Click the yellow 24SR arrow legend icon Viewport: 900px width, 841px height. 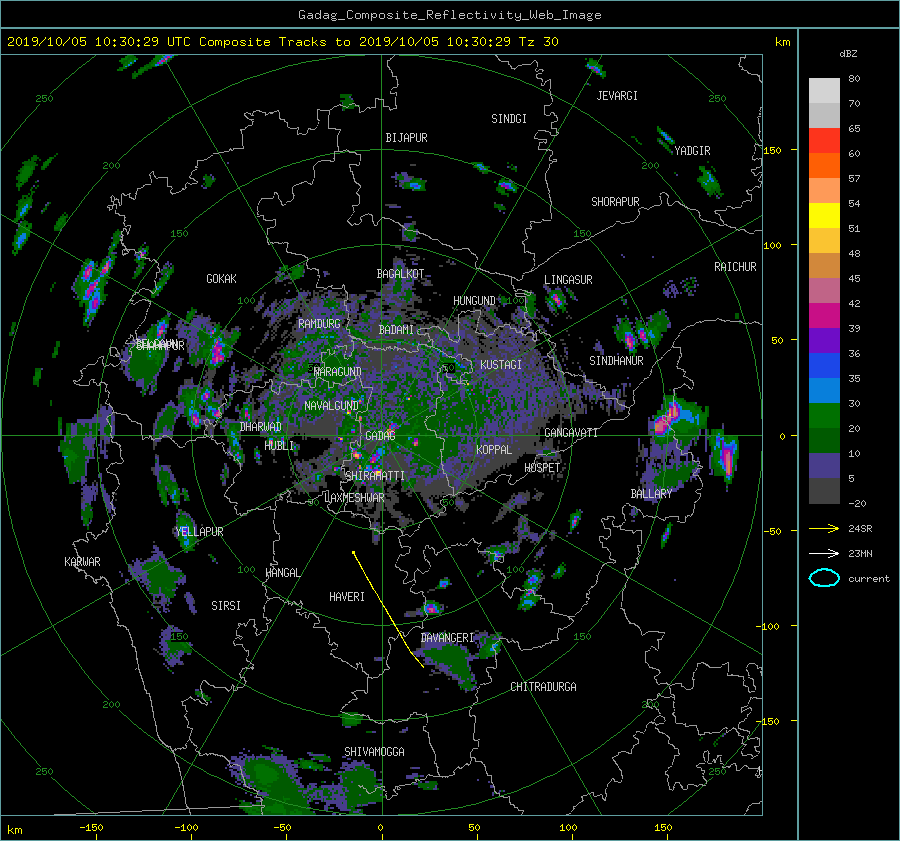[x=824, y=528]
